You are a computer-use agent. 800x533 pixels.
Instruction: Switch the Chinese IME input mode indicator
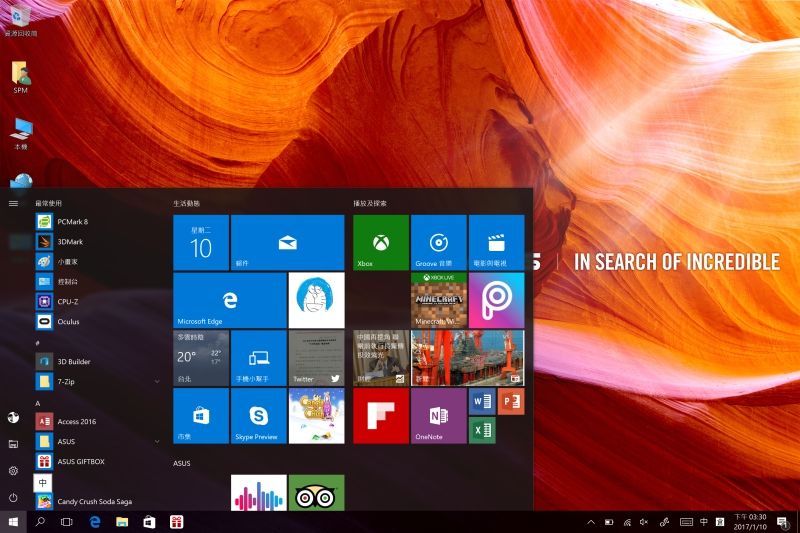tap(704, 522)
